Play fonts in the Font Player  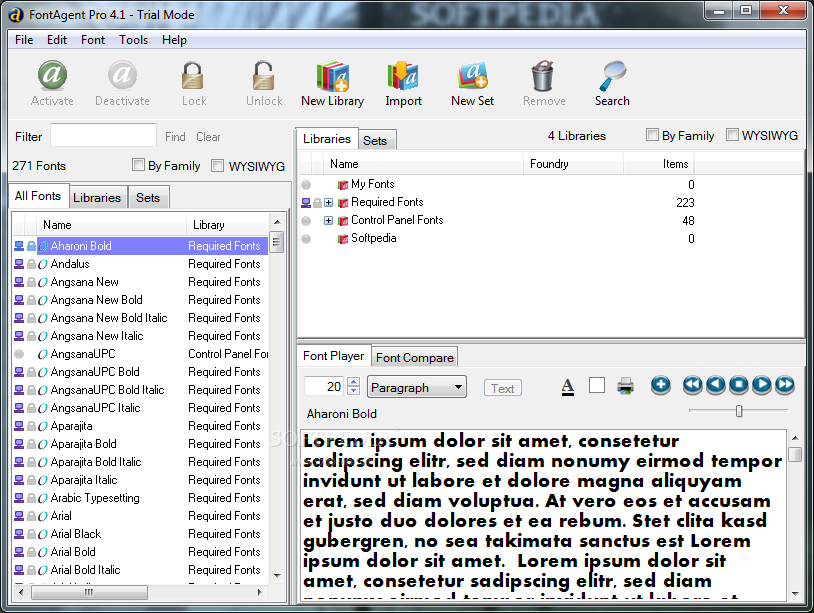click(x=762, y=385)
